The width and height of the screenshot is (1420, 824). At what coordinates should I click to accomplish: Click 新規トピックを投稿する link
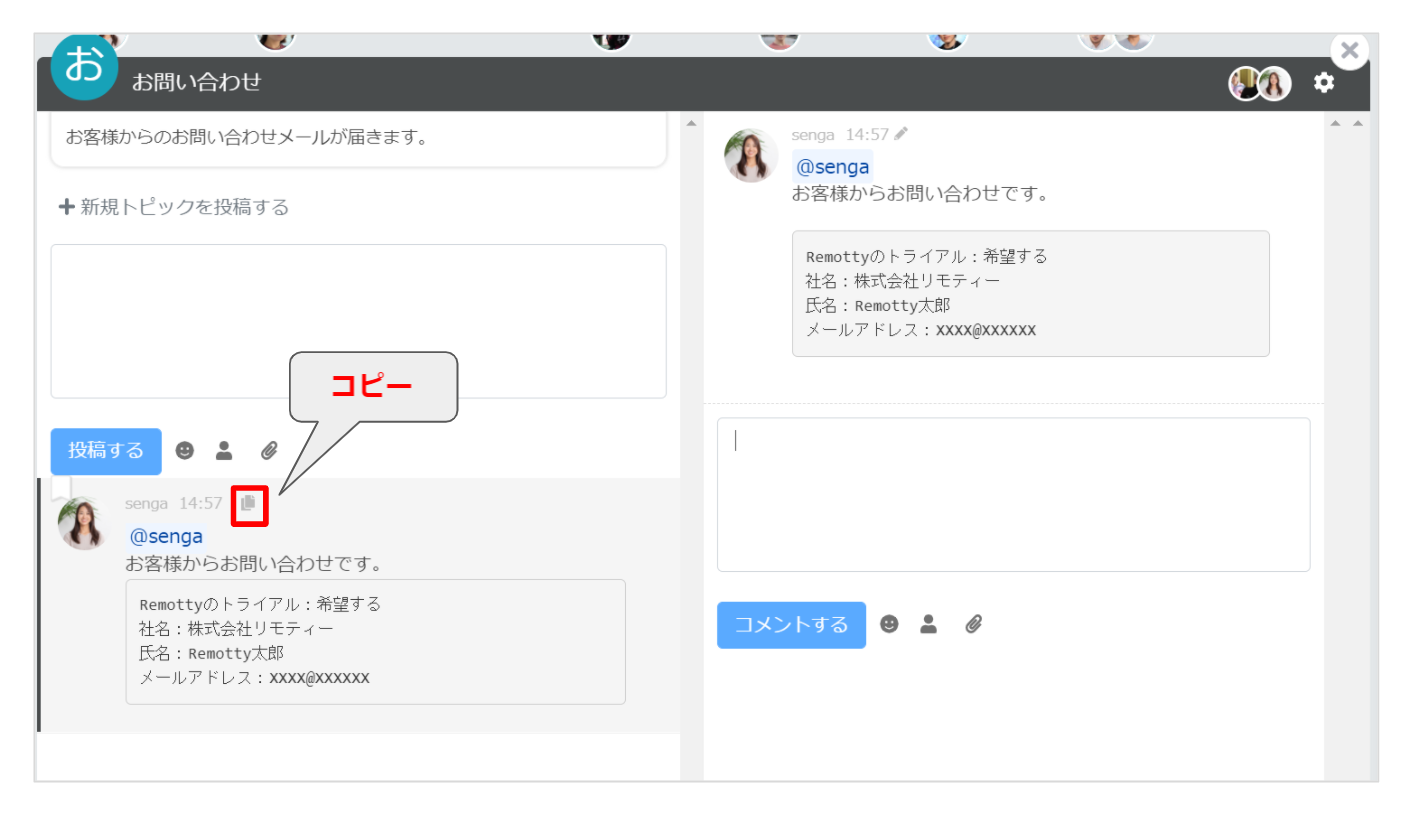[x=174, y=207]
